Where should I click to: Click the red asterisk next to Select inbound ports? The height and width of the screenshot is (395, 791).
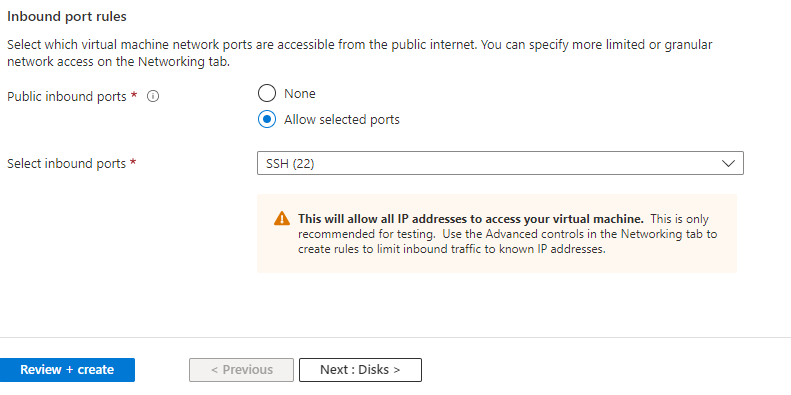pyautogui.click(x=133, y=162)
